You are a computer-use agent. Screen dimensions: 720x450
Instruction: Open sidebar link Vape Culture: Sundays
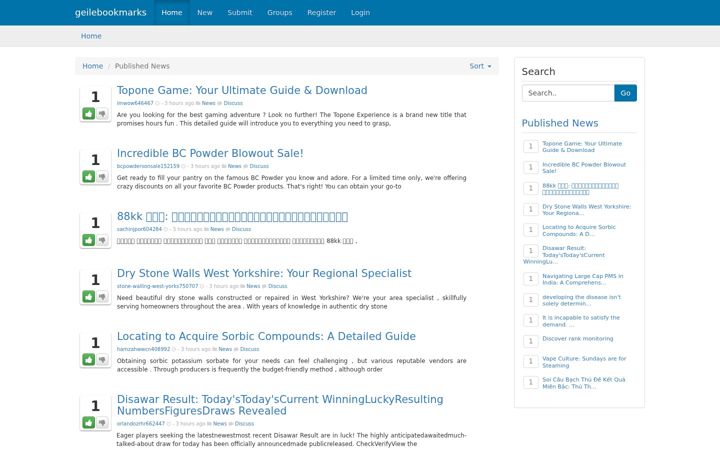pyautogui.click(x=584, y=362)
